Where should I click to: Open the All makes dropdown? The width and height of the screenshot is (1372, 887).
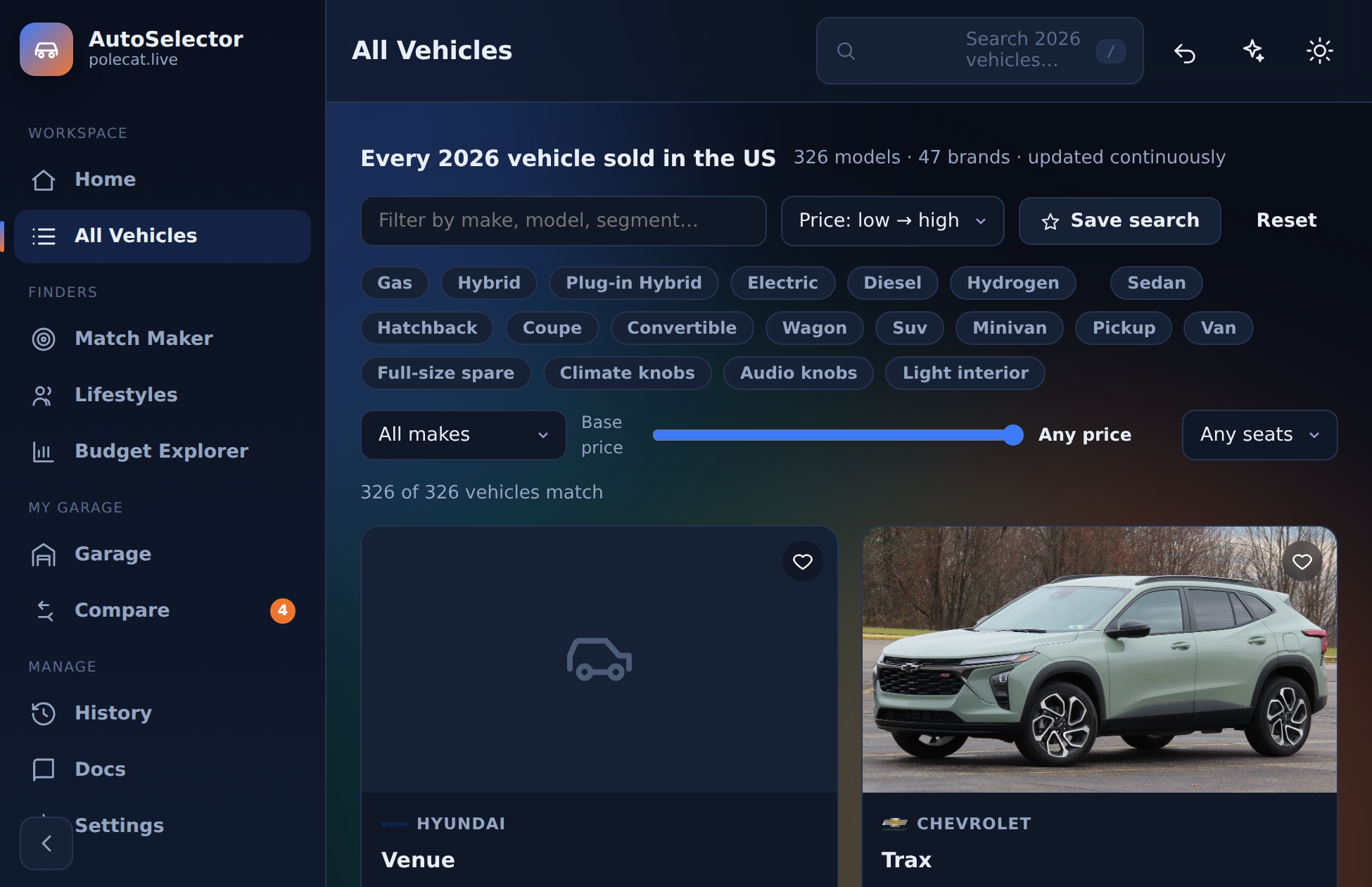pyautogui.click(x=464, y=435)
